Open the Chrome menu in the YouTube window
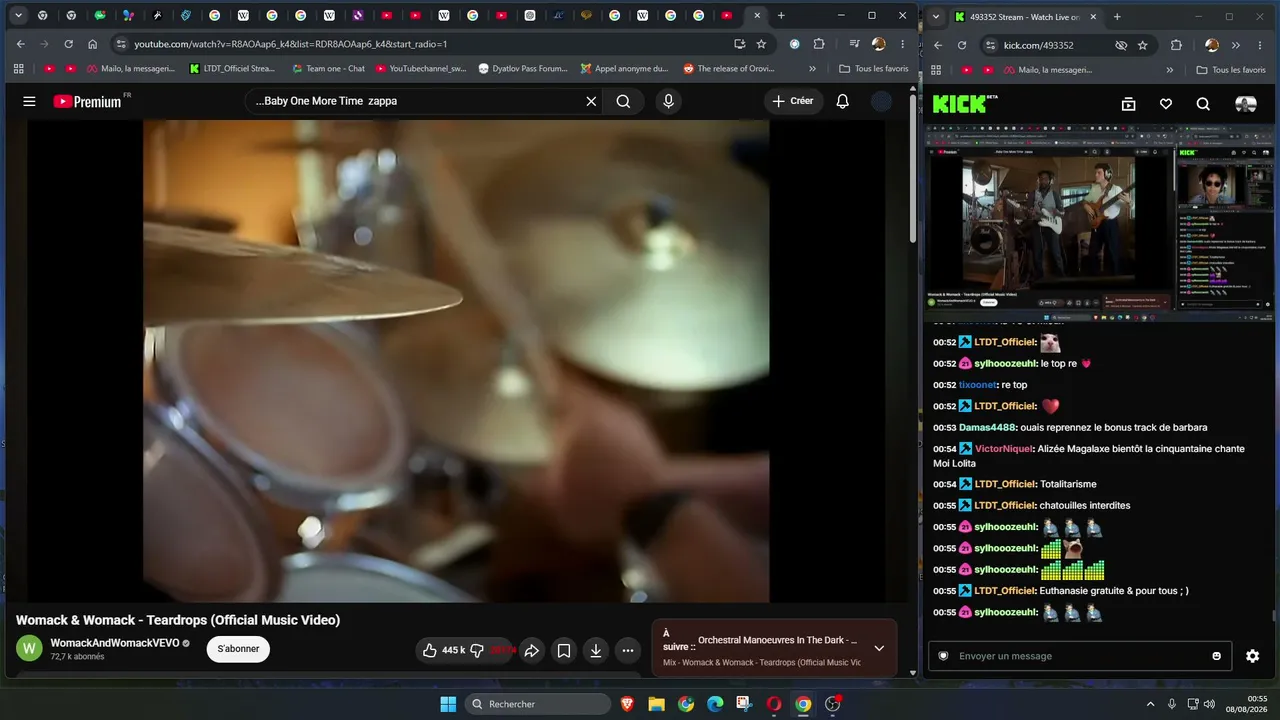The image size is (1280, 720). pos(902,44)
